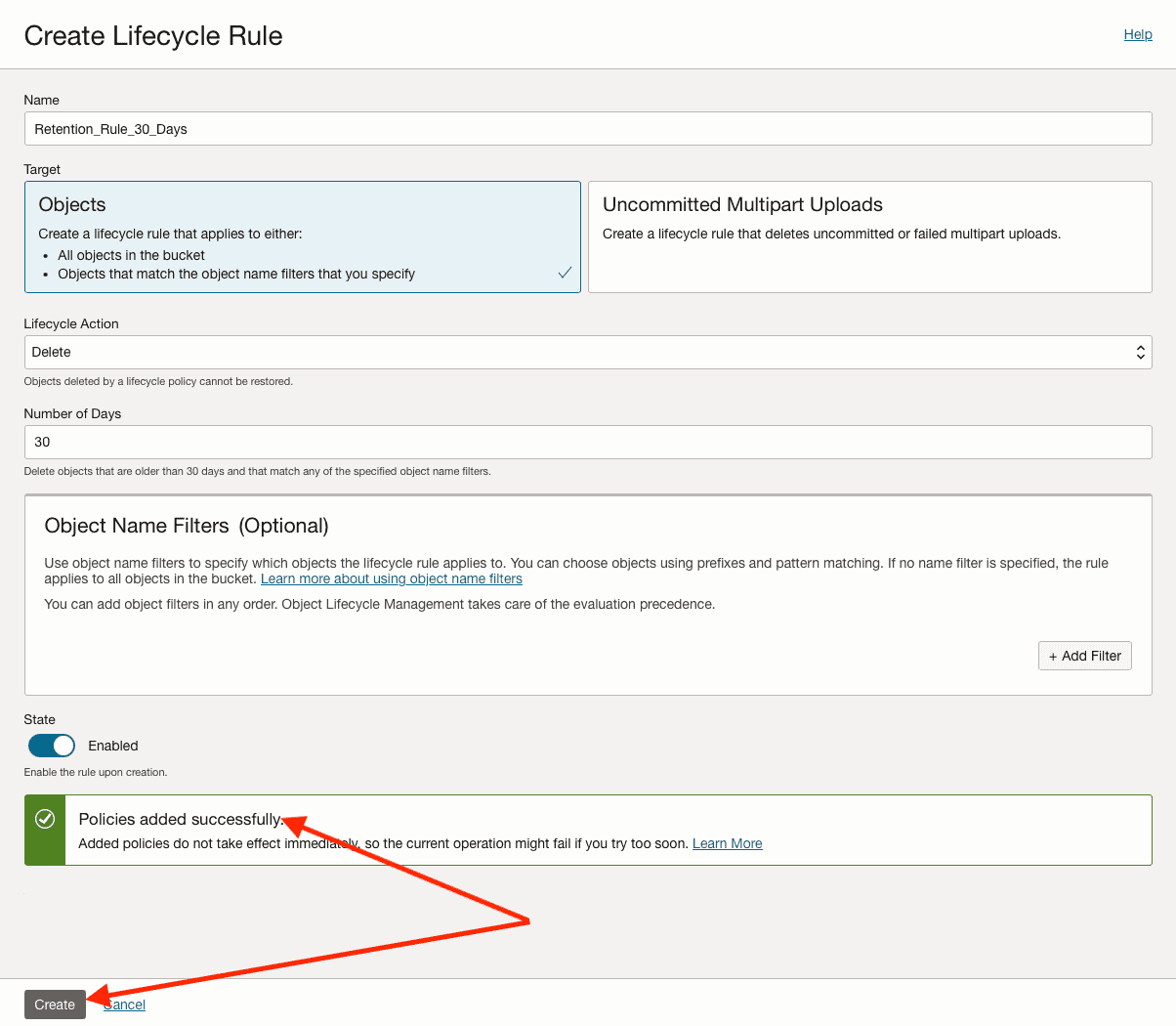The height and width of the screenshot is (1026, 1176).
Task: Open the Help link
Action: point(1137,34)
